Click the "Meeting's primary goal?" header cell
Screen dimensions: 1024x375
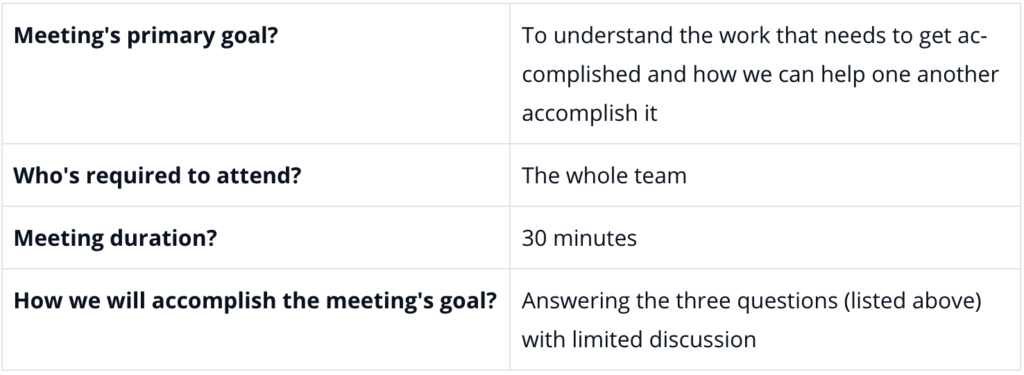255,74
